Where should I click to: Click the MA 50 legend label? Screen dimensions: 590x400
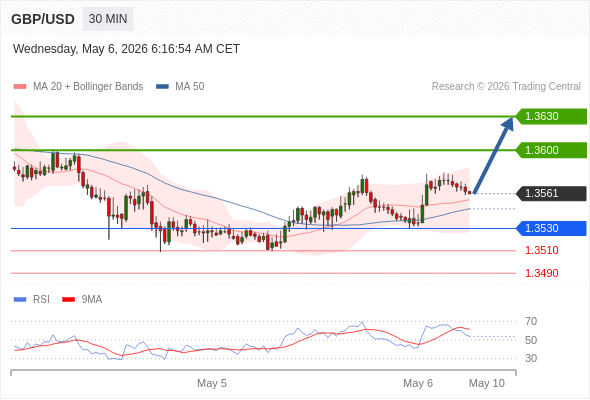pos(190,87)
